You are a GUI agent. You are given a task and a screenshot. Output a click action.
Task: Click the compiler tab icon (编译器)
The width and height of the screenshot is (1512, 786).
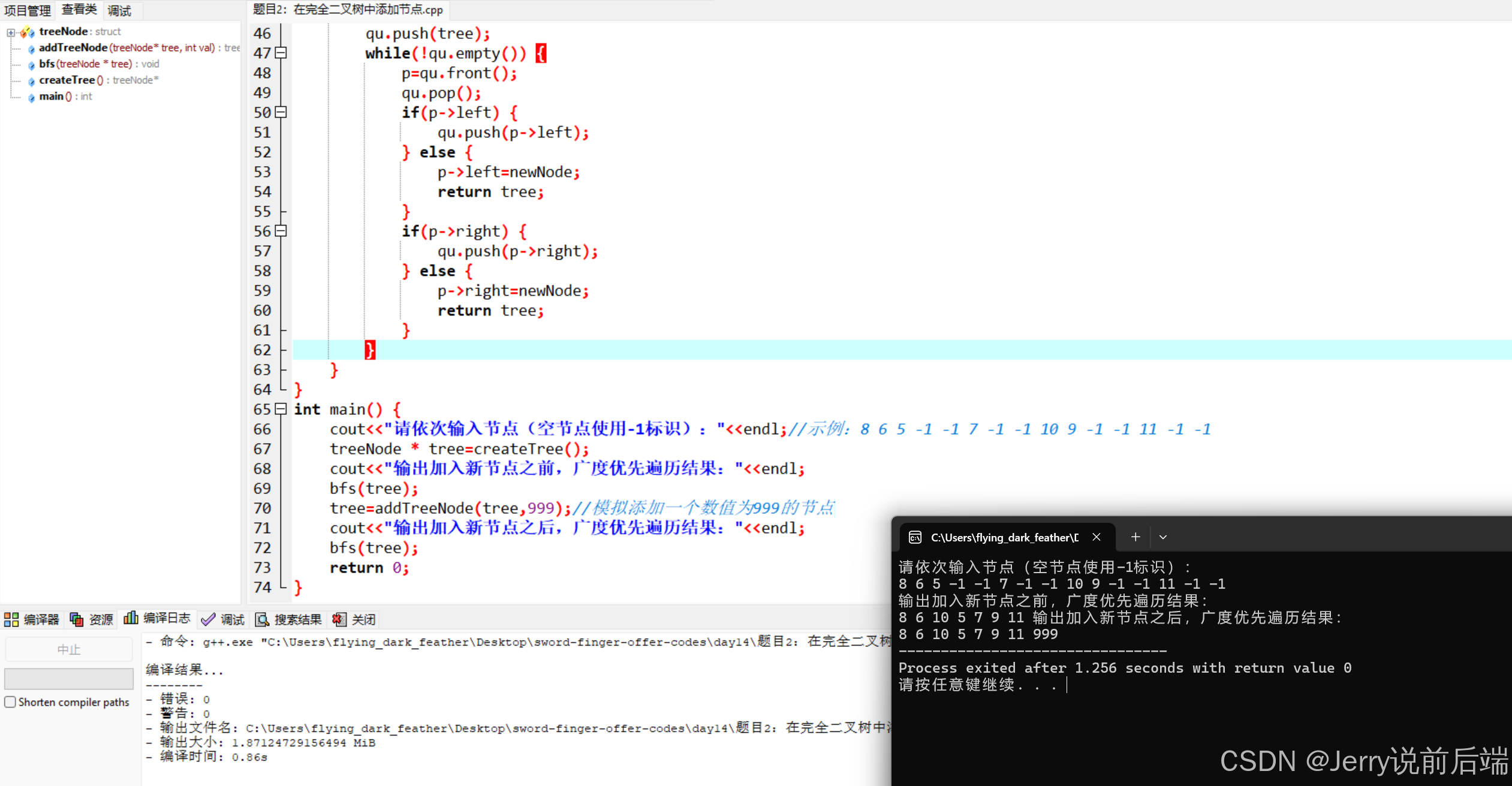coord(11,619)
